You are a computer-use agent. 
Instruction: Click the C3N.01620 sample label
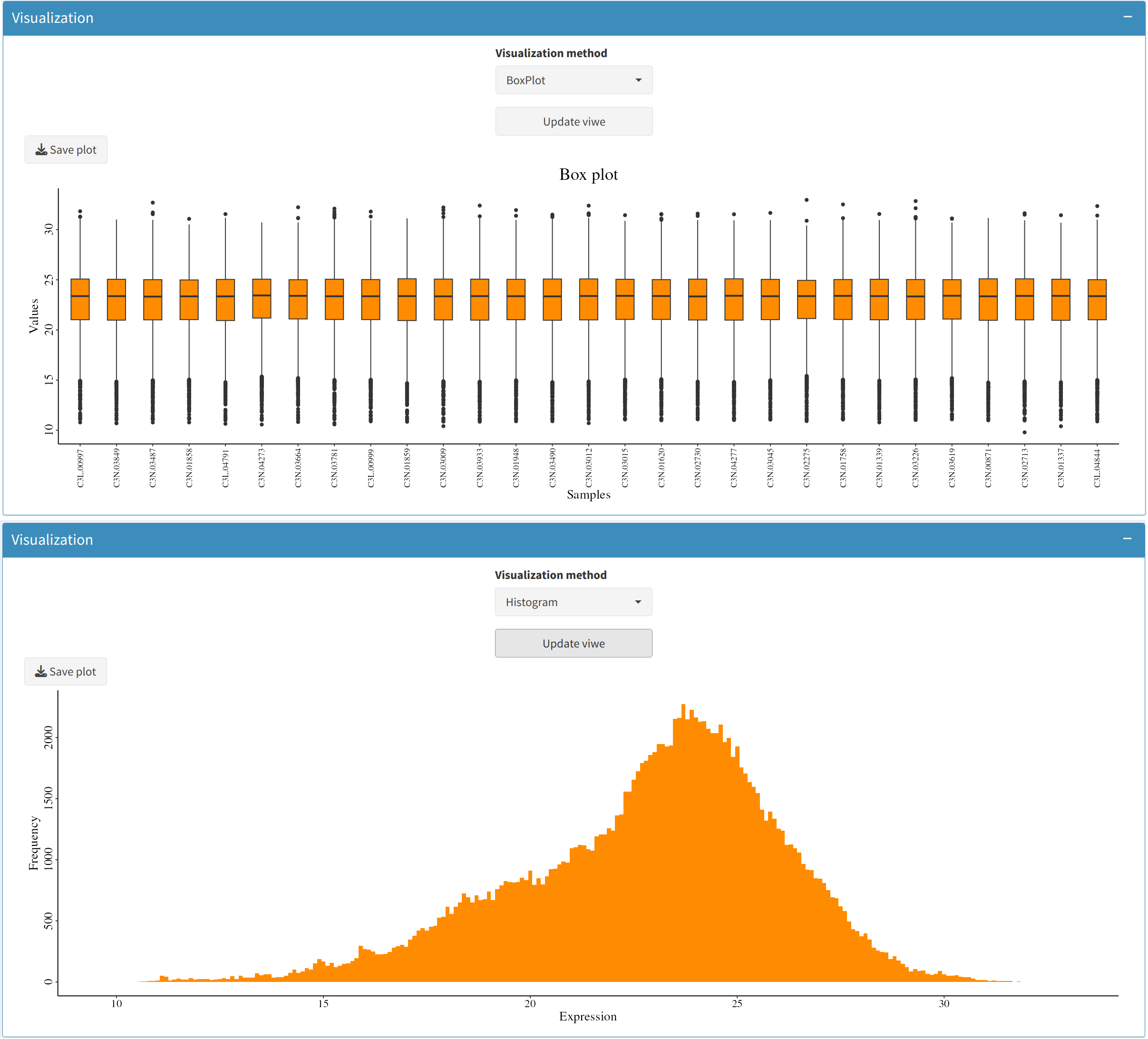(x=661, y=468)
